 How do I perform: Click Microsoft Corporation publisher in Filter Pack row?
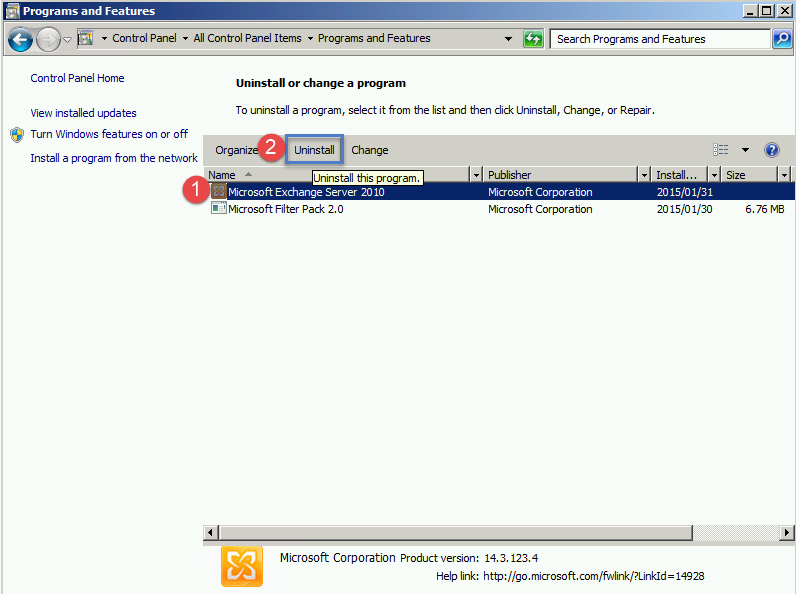coord(540,209)
